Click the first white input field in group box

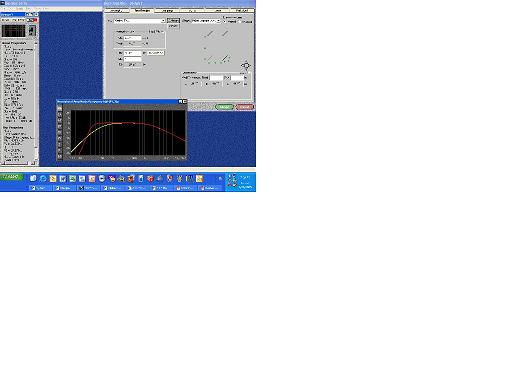(132, 38)
